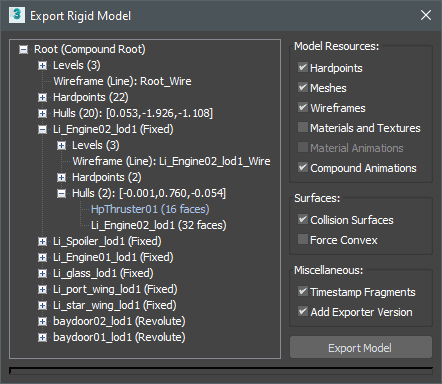This screenshot has width=442, height=384.
Task: Select Hulls (20): [0.053,-1.926,-1.108] row
Action: coord(133,113)
